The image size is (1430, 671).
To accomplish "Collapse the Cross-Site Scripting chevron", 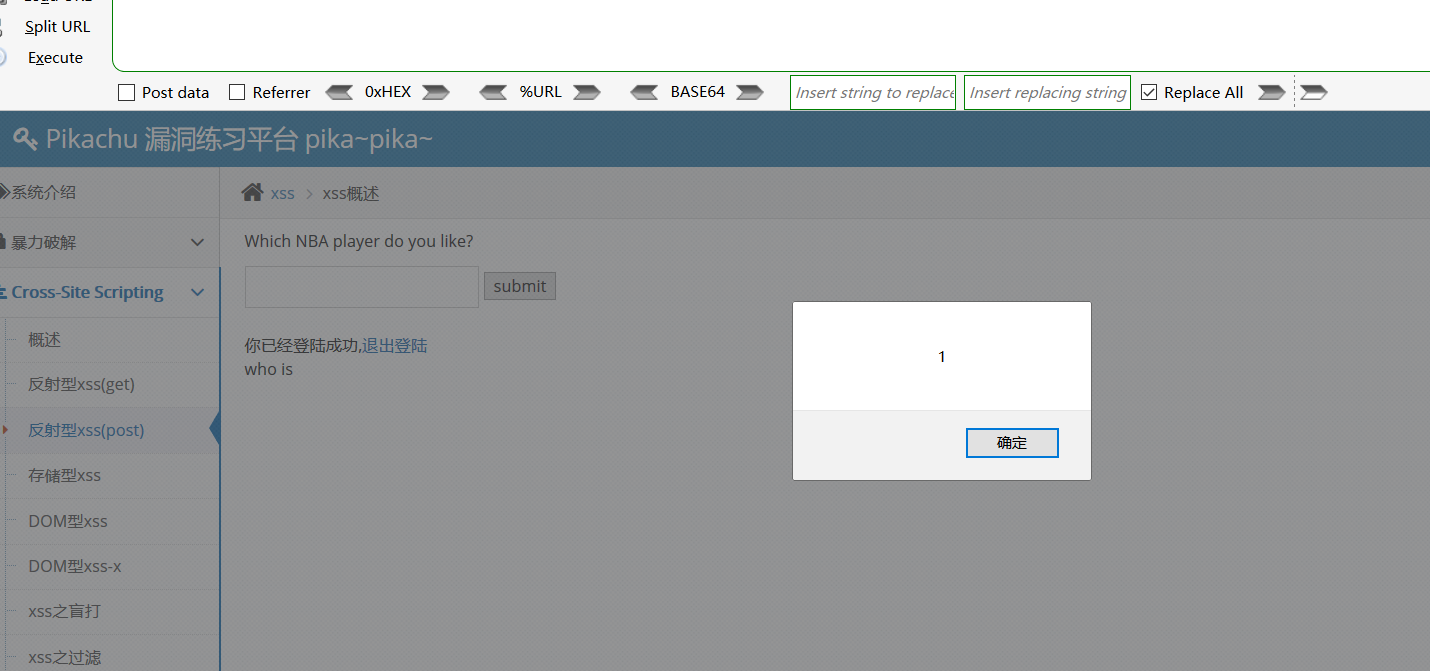I will point(197,292).
